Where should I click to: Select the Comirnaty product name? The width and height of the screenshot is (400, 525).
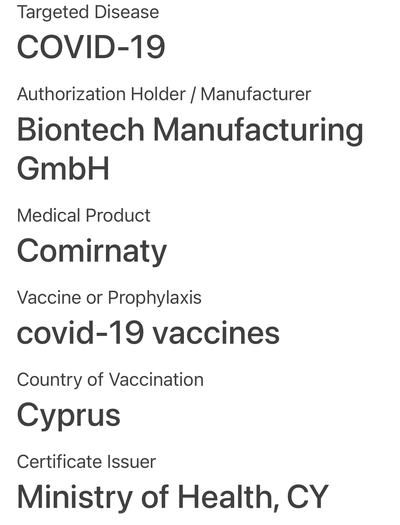92,251
